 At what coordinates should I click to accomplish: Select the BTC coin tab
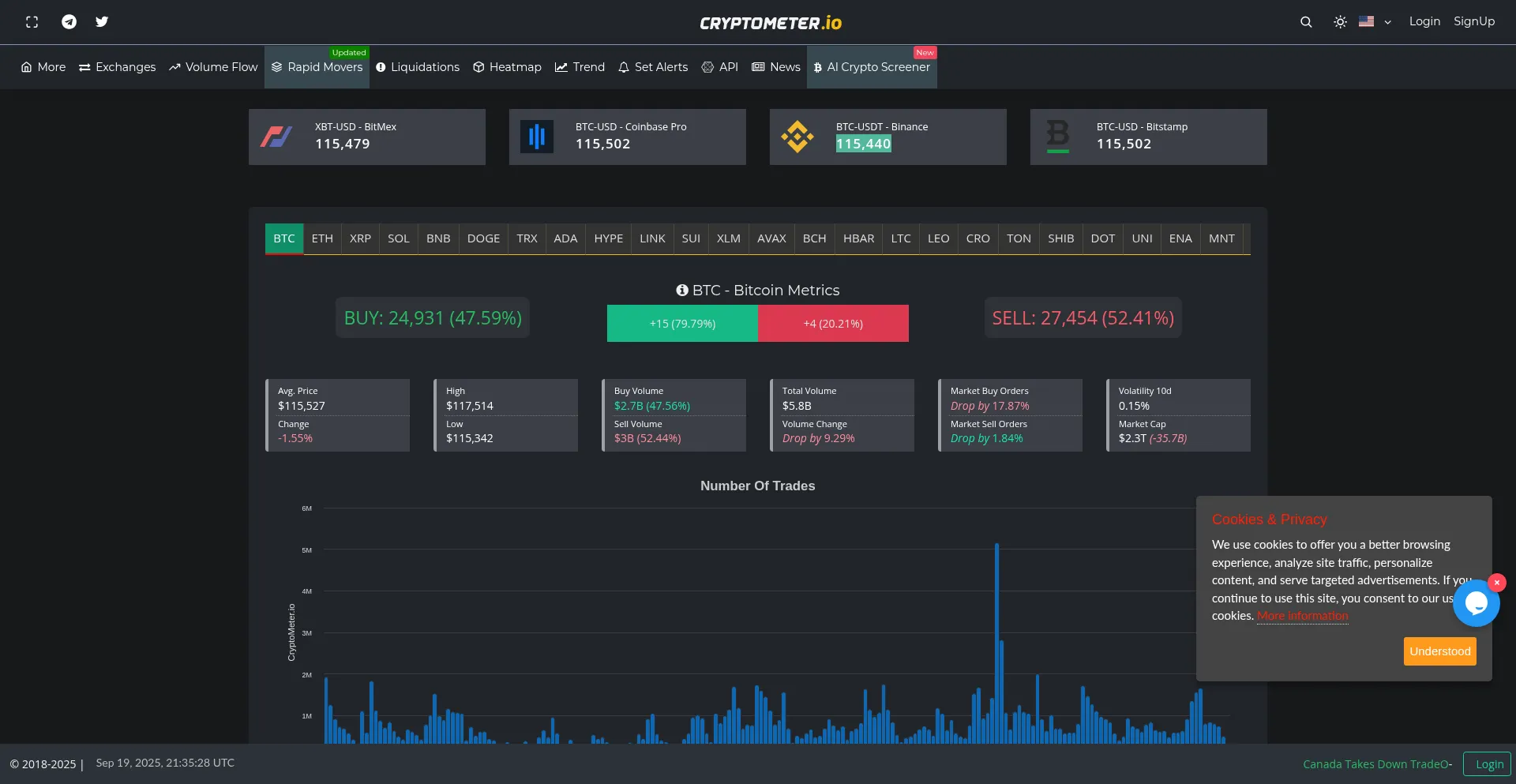[x=284, y=238]
